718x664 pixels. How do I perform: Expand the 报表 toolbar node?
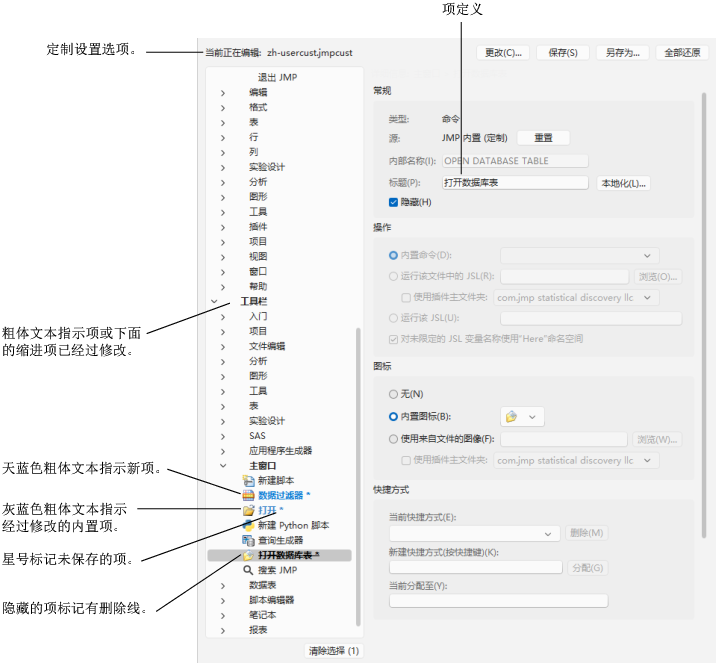223,631
